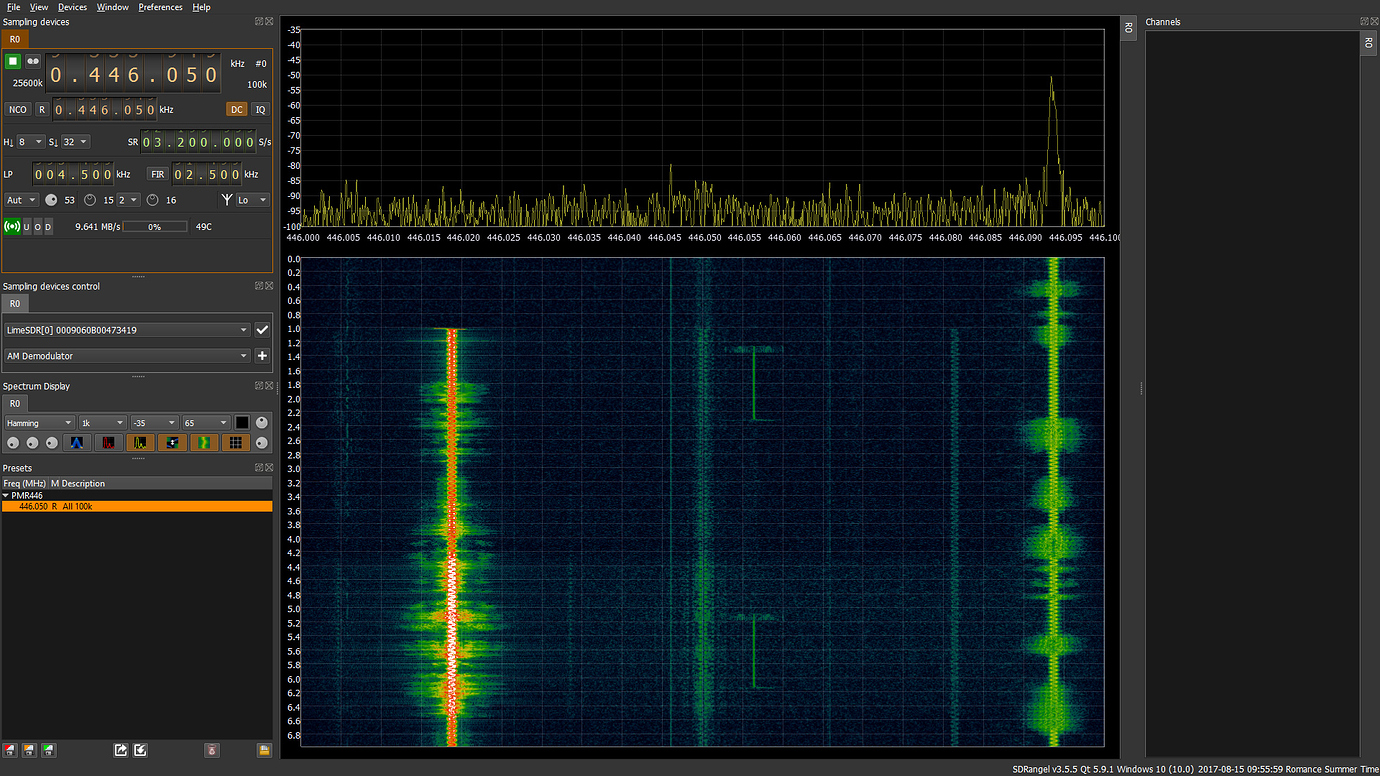Toggle the NCO button
1380x776 pixels.
tap(18, 109)
